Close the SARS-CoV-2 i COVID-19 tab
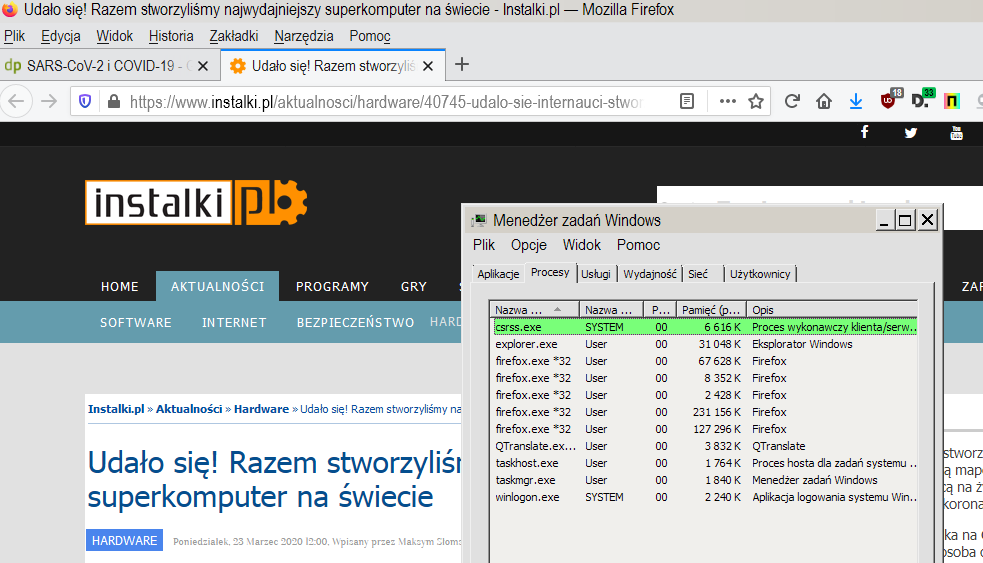Viewport: 983px width, 563px height. click(x=203, y=66)
